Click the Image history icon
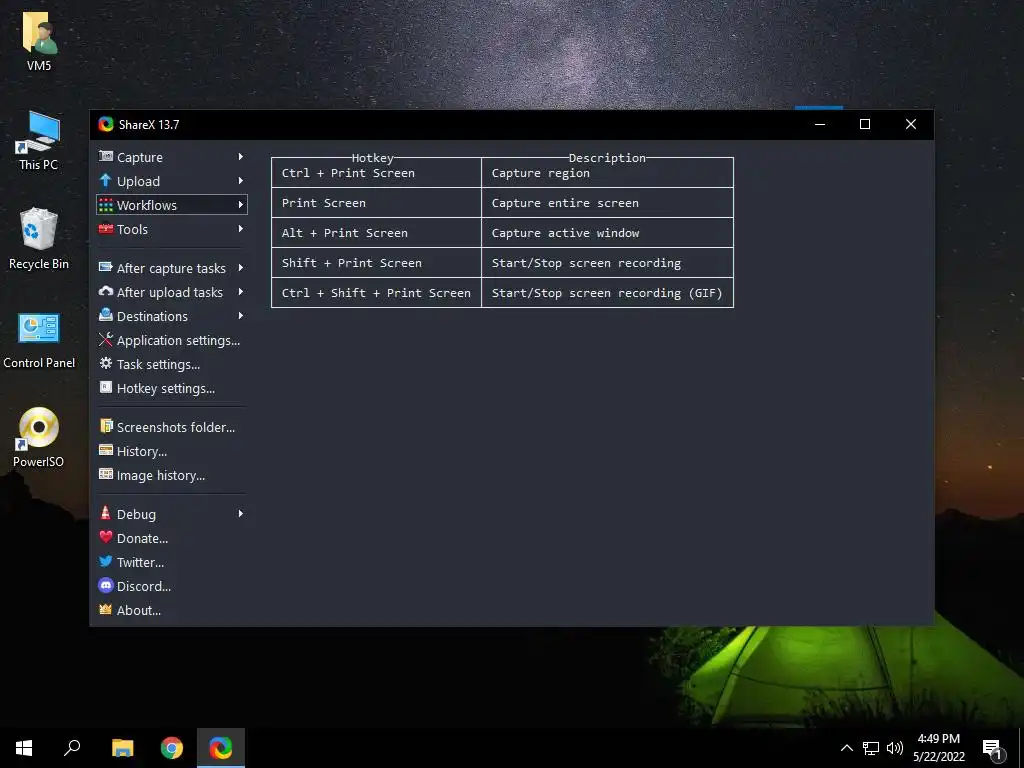The image size is (1024, 768). click(x=106, y=474)
